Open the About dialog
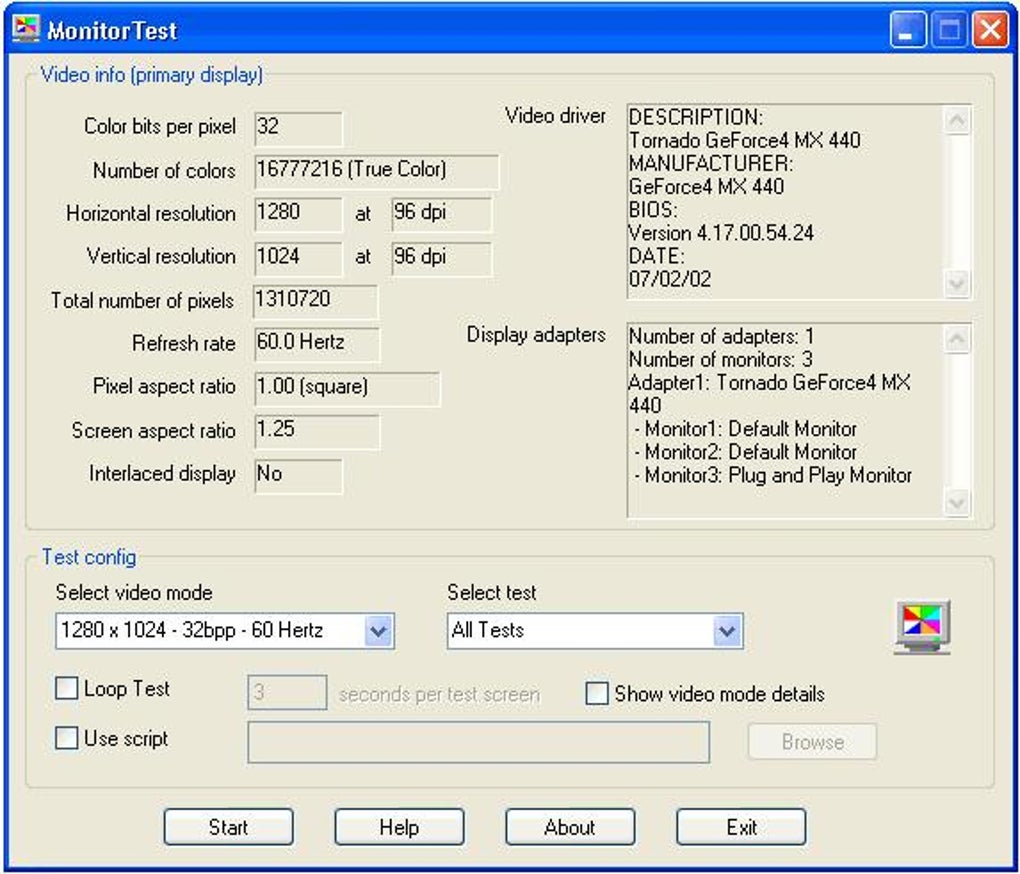Viewport: 1020px width, 874px height. click(x=570, y=827)
